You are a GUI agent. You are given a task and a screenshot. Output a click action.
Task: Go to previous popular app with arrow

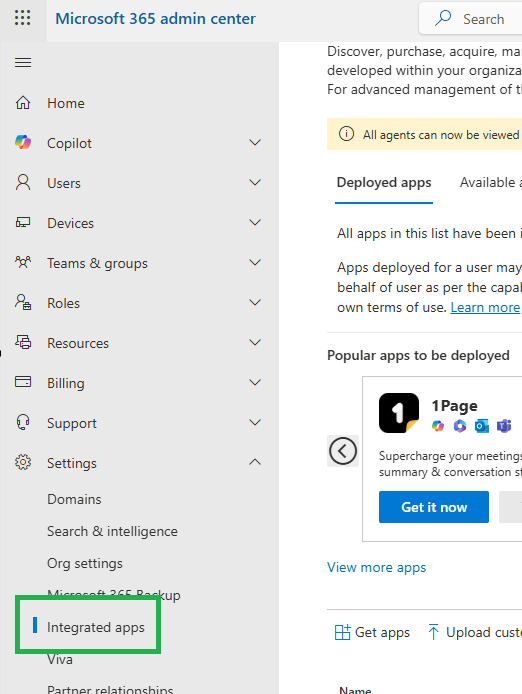pyautogui.click(x=343, y=451)
